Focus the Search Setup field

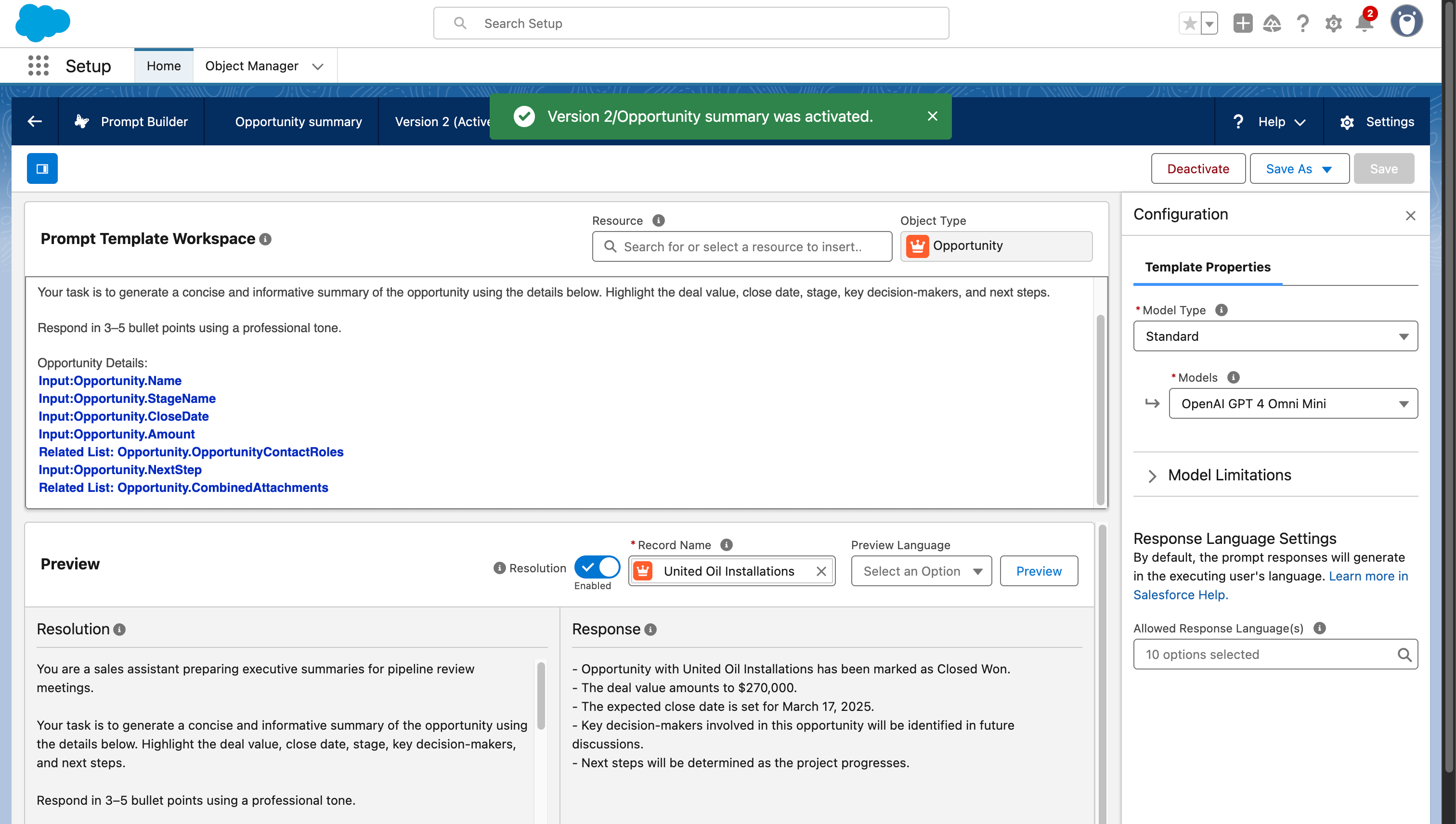tap(690, 23)
